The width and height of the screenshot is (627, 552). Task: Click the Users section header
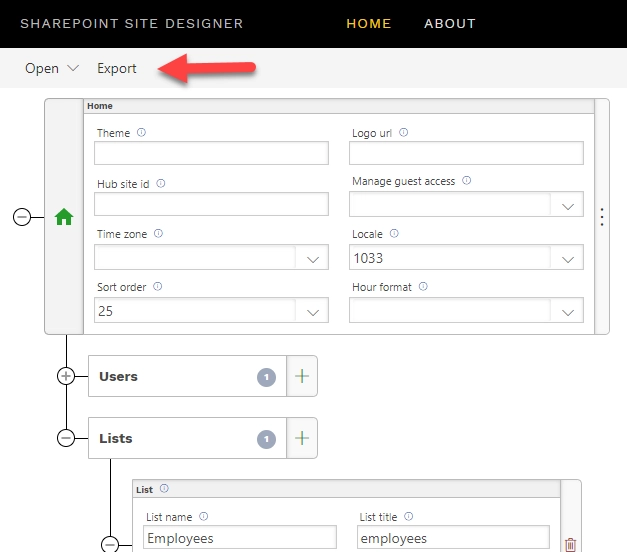188,376
